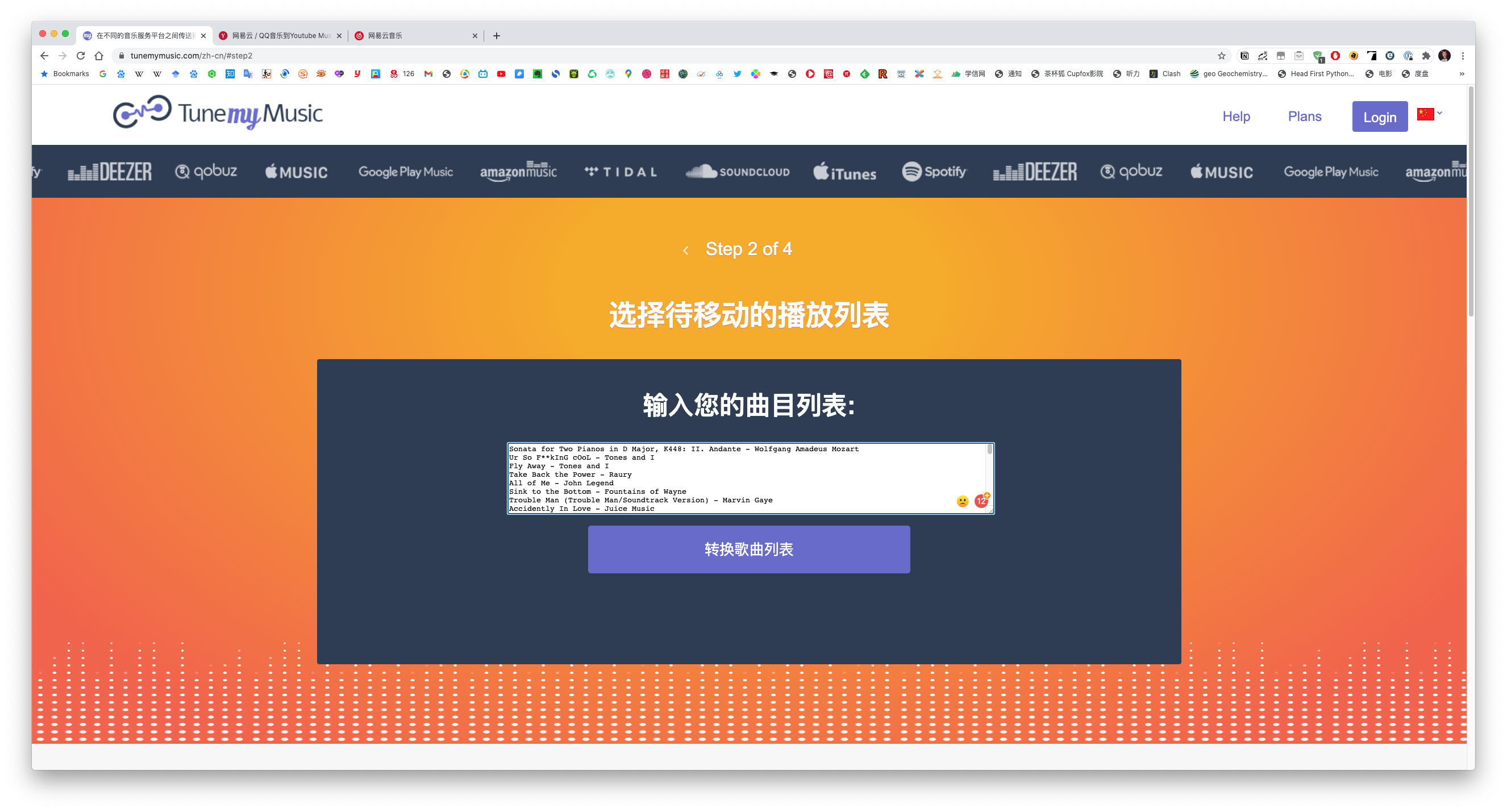This screenshot has height=812, width=1507.
Task: Click the red emoji counter badge in textarea
Action: 981,501
